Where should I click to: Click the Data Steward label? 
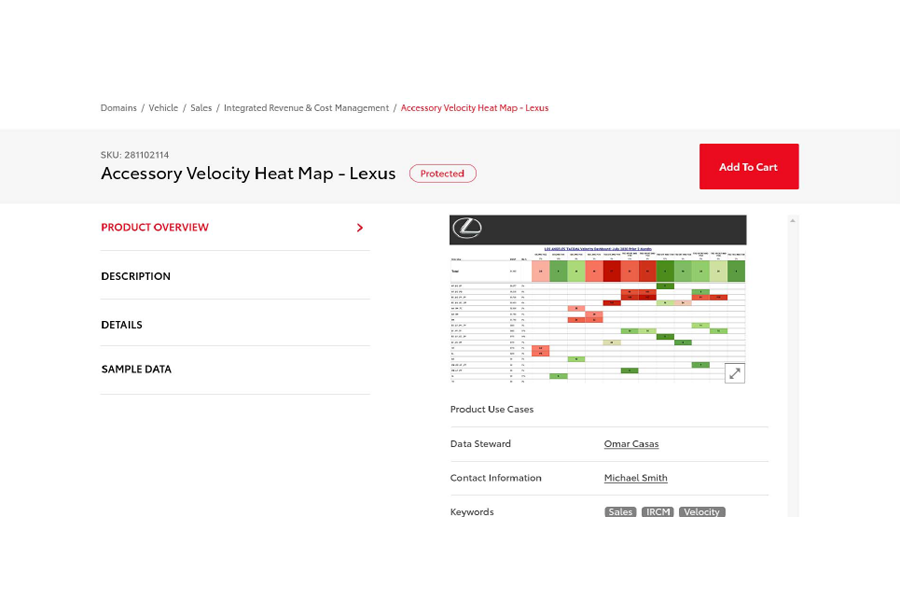pyautogui.click(x=480, y=444)
